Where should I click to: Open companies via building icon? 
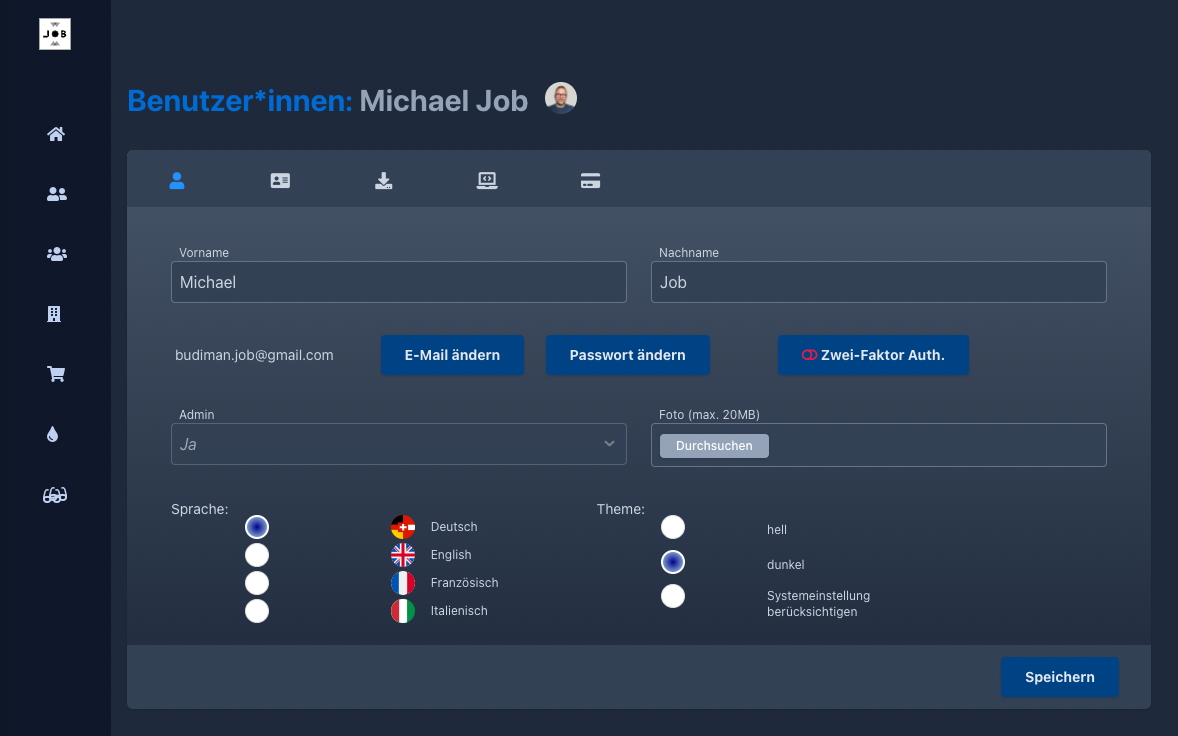point(54,314)
